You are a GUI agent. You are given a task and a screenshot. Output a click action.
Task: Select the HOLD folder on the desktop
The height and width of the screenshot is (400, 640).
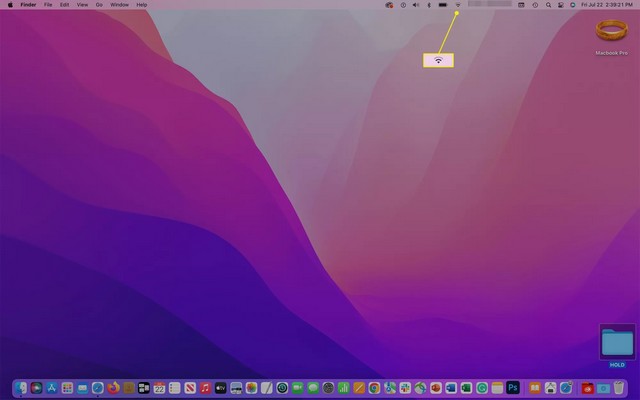617,344
